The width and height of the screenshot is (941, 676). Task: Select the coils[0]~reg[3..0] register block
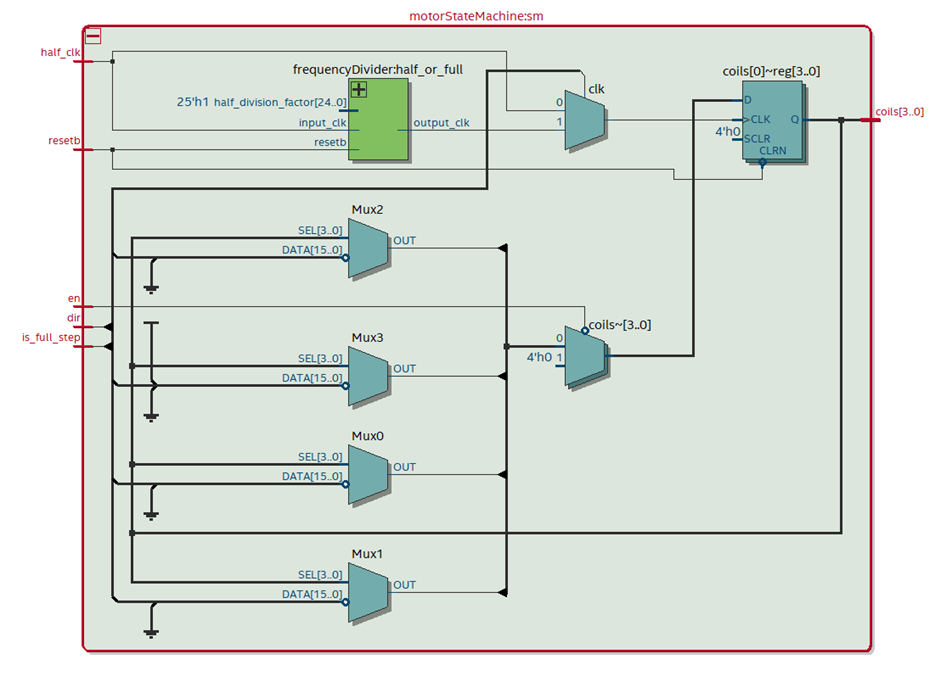point(770,123)
